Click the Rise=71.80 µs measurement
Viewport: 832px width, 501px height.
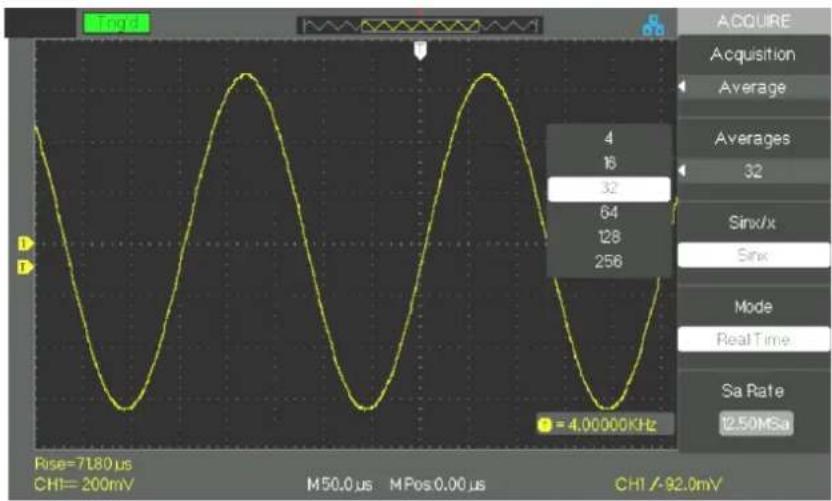pyautogui.click(x=83, y=464)
